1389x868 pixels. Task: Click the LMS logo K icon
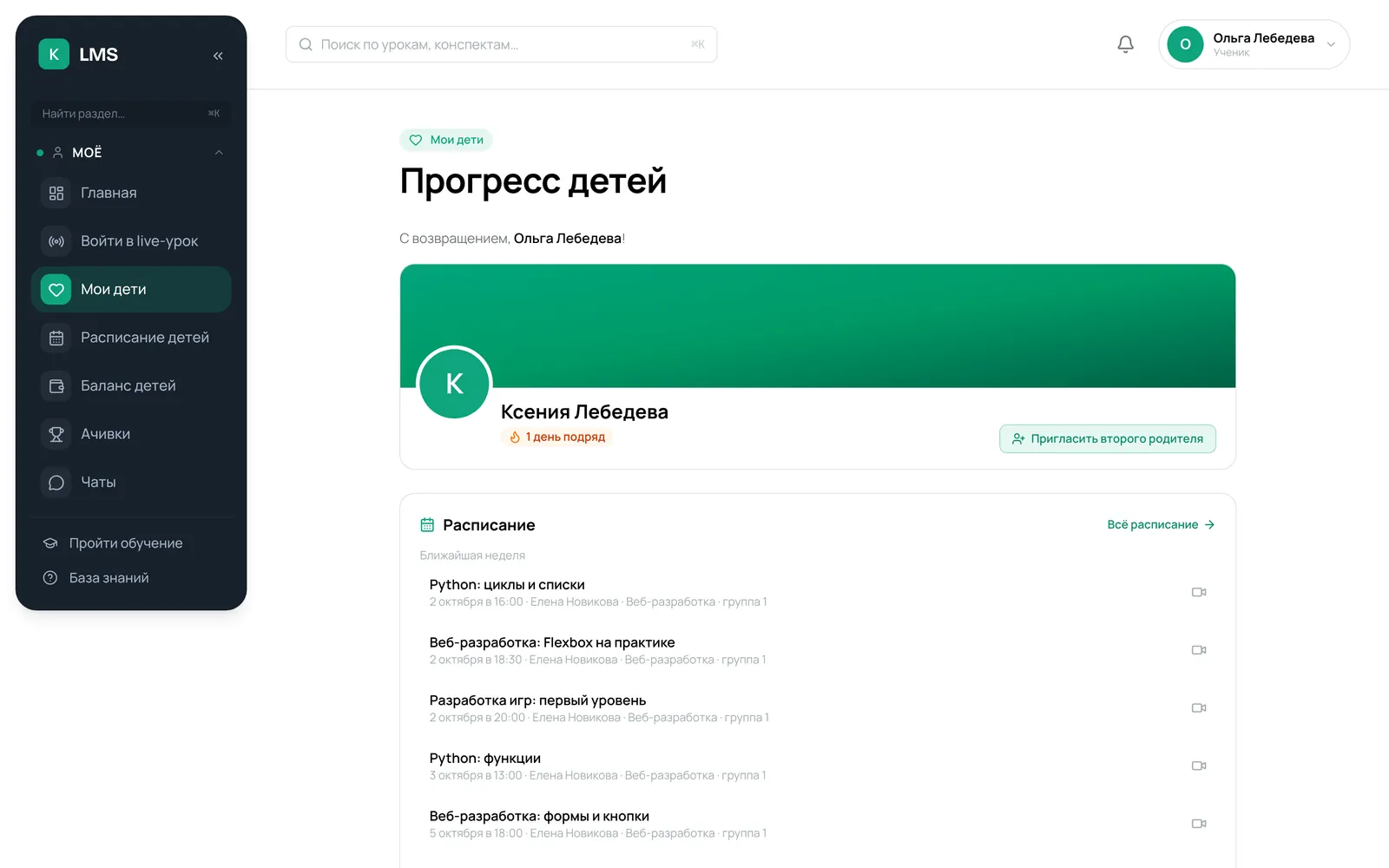[54, 54]
